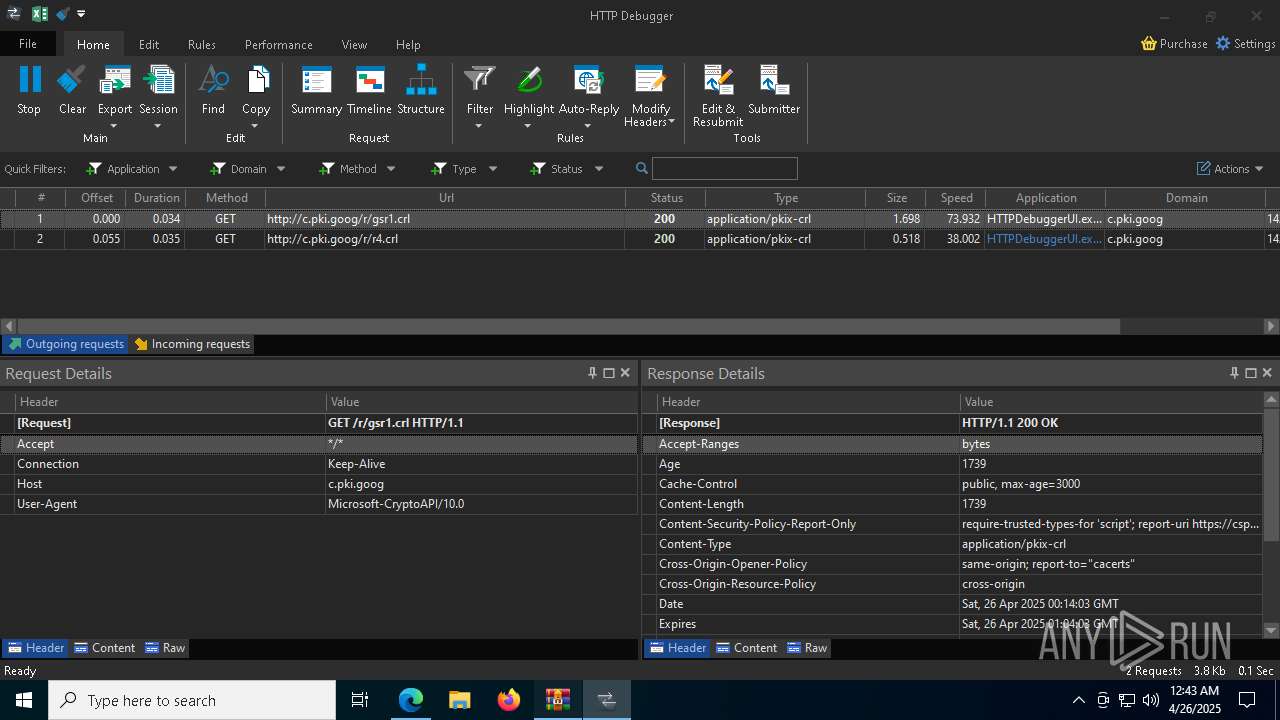
Task: Switch to the Help ribbon tab
Action: [x=408, y=44]
